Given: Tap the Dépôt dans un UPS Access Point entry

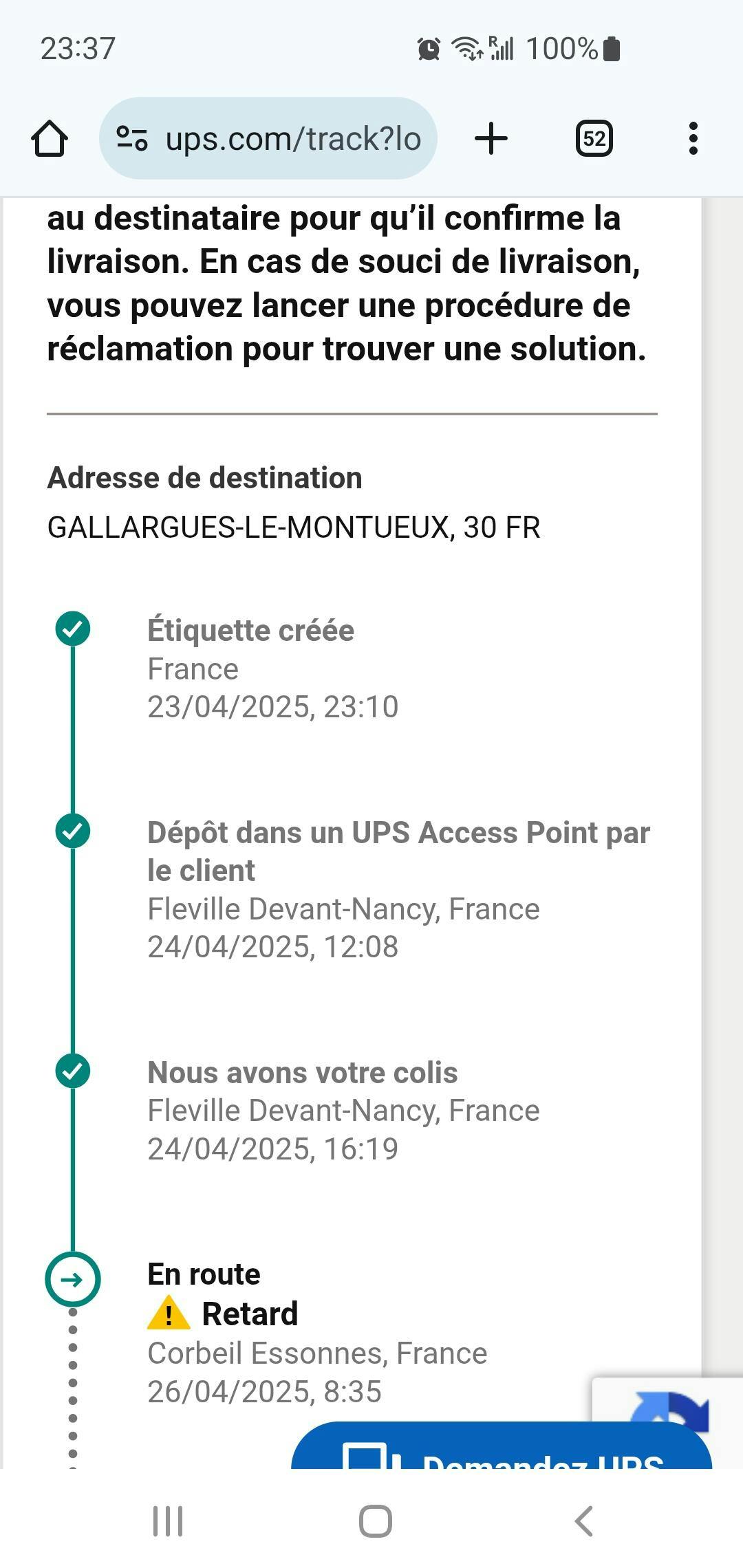Looking at the screenshot, I should pyautogui.click(x=398, y=851).
